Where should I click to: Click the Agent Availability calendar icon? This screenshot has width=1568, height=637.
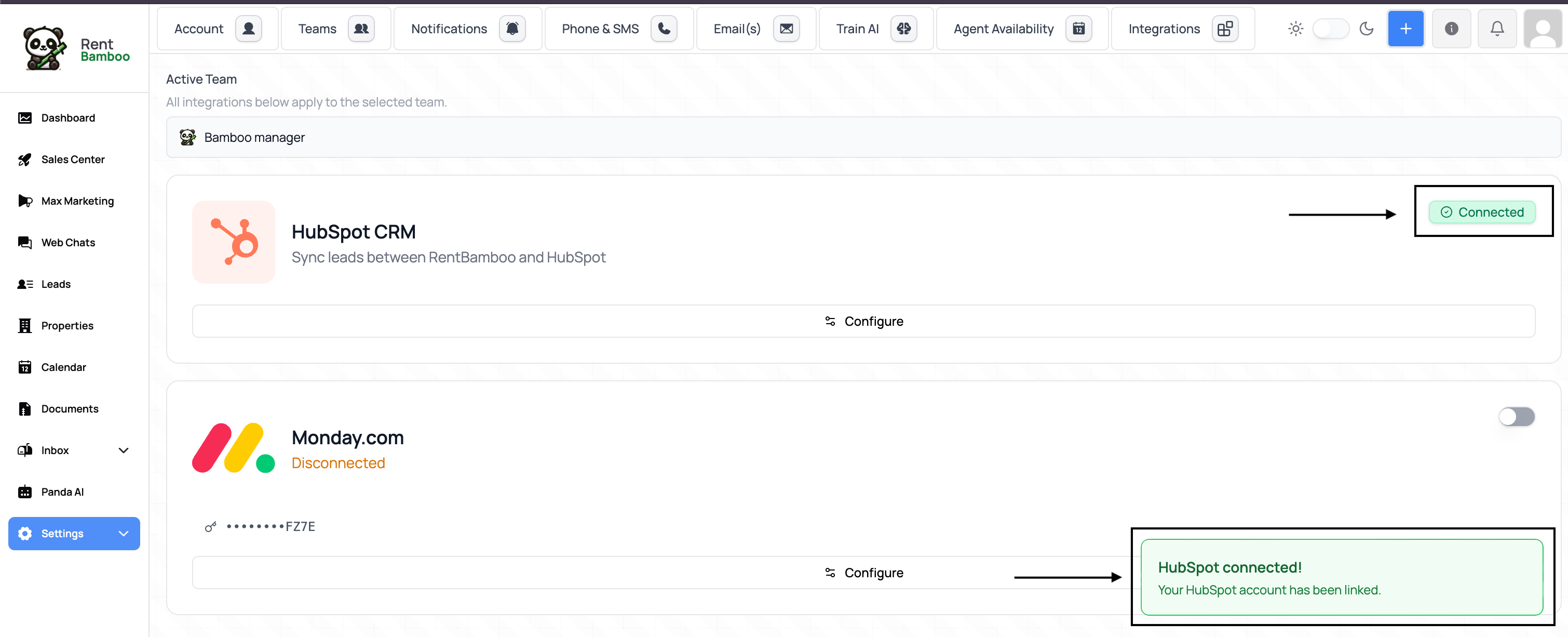click(1078, 29)
